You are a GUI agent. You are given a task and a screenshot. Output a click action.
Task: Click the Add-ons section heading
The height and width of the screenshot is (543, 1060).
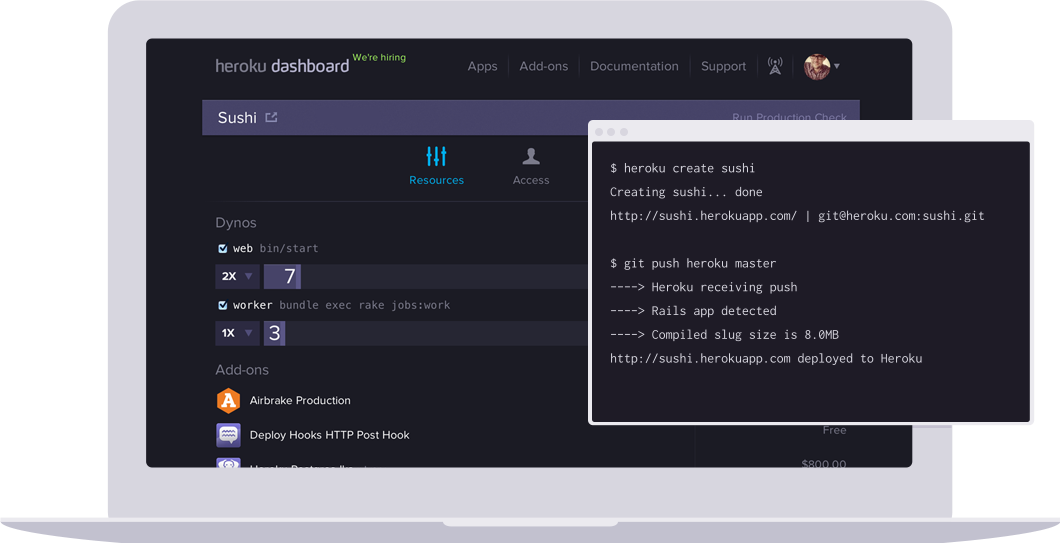[242, 370]
